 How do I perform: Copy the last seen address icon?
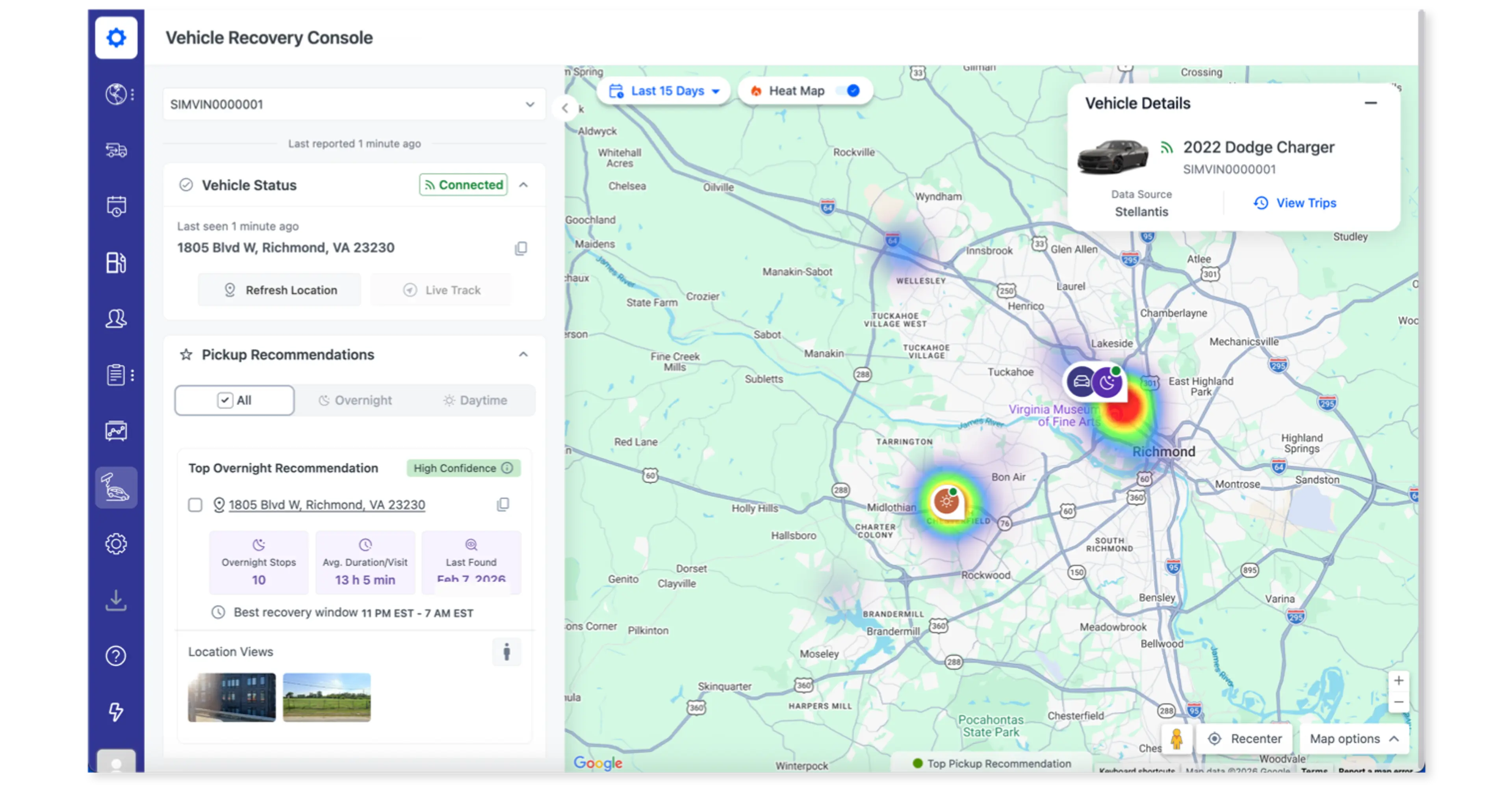(521, 248)
